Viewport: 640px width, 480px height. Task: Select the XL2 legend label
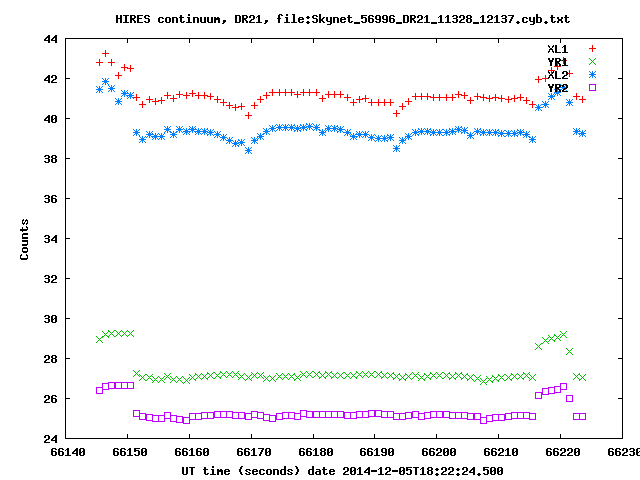coord(558,75)
